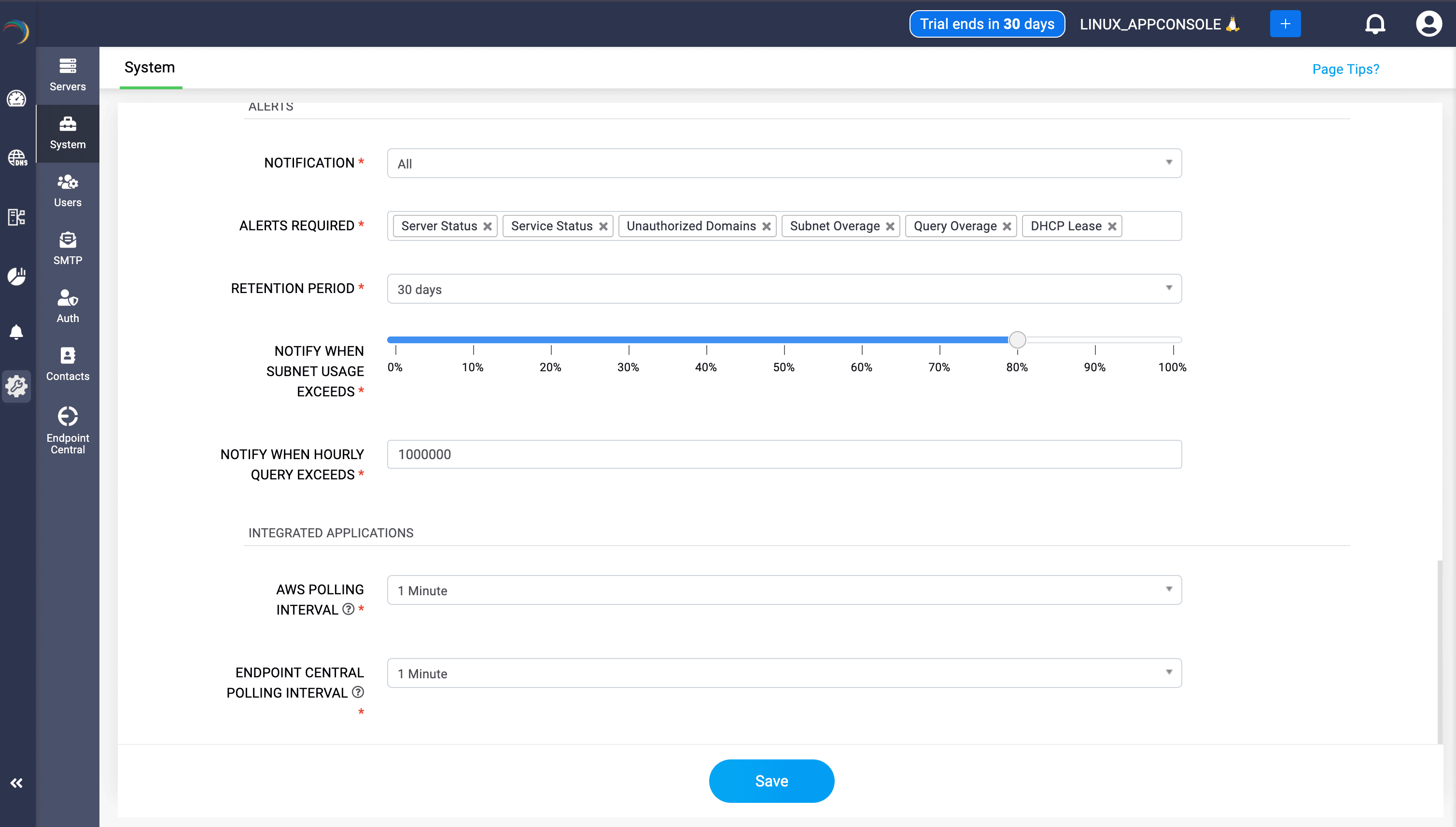This screenshot has height=827, width=1456.
Task: Open Endpoint Central Polling Interval dropdown
Action: tap(784, 673)
